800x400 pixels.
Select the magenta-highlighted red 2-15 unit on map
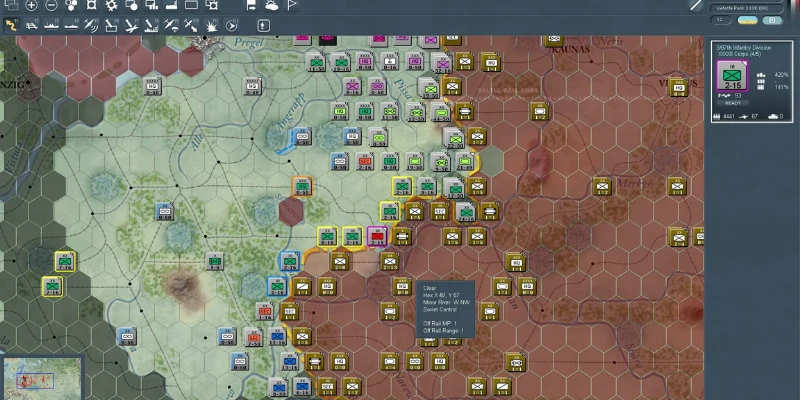[377, 237]
